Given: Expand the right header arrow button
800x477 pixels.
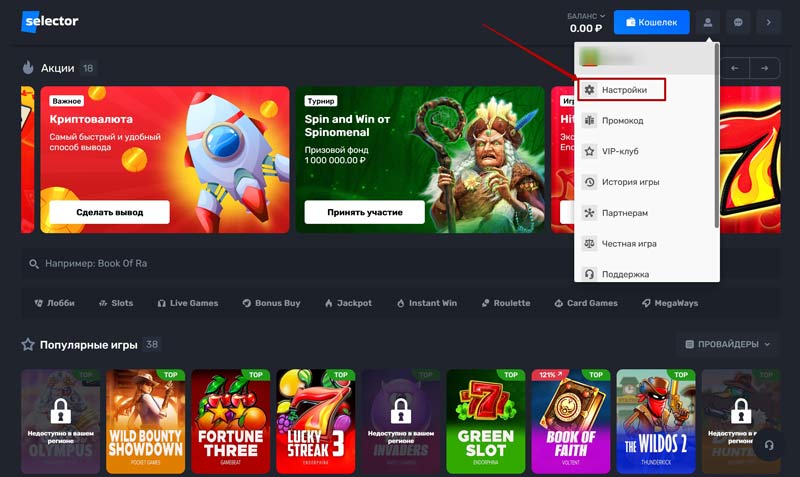Looking at the screenshot, I should pos(768,21).
